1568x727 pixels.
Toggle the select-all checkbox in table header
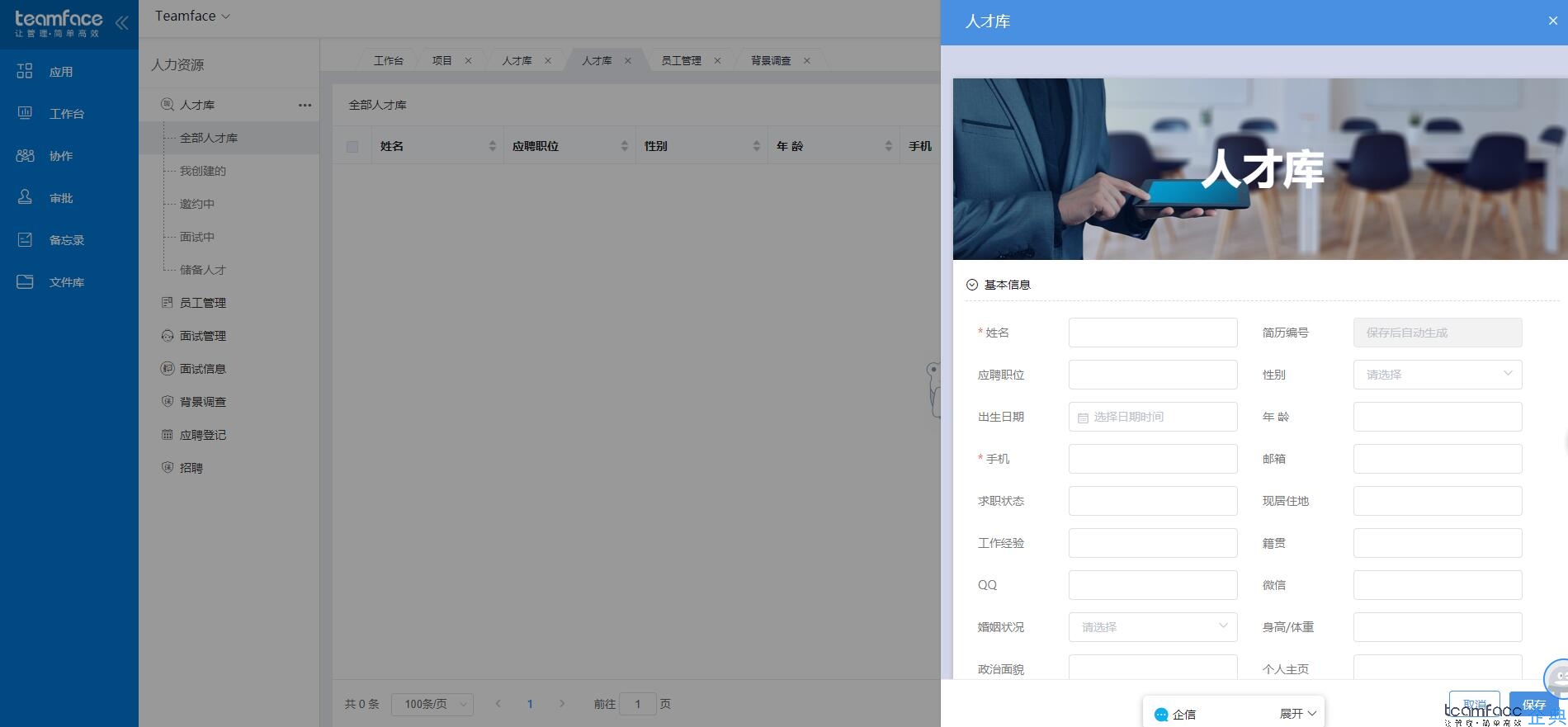[x=352, y=147]
